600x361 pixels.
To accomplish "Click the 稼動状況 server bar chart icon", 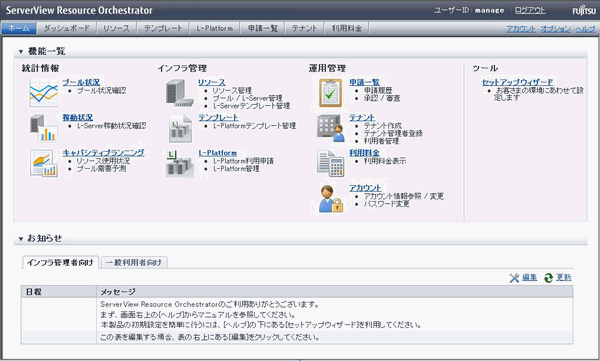I will (44, 128).
